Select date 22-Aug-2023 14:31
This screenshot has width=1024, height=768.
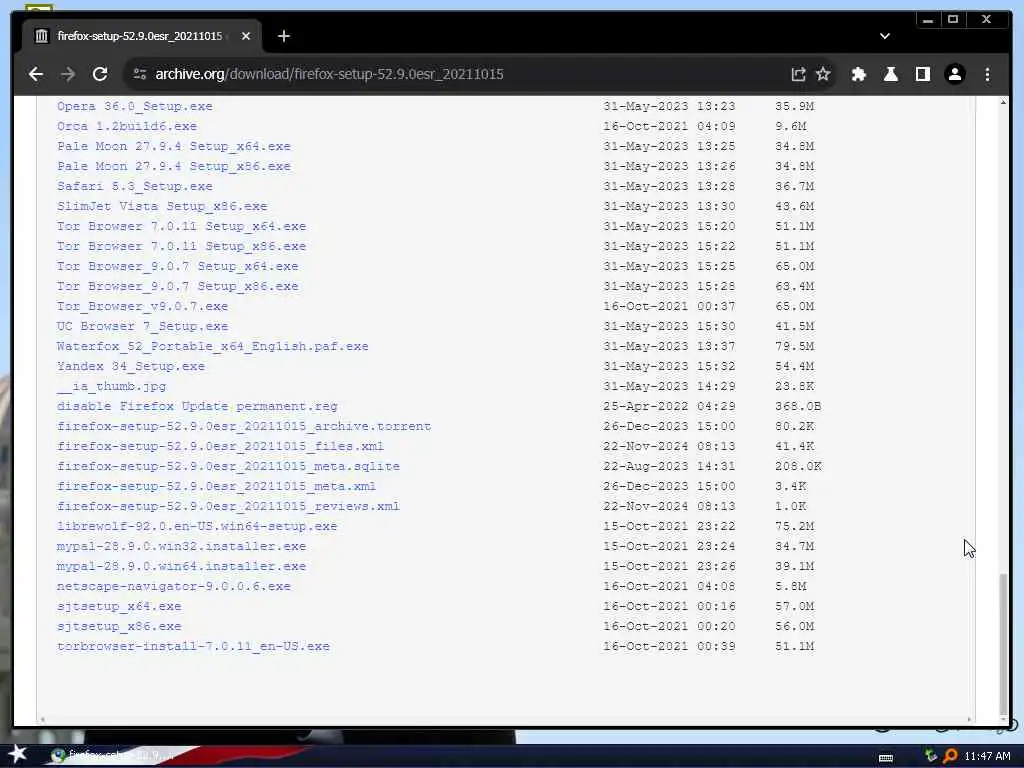point(669,466)
